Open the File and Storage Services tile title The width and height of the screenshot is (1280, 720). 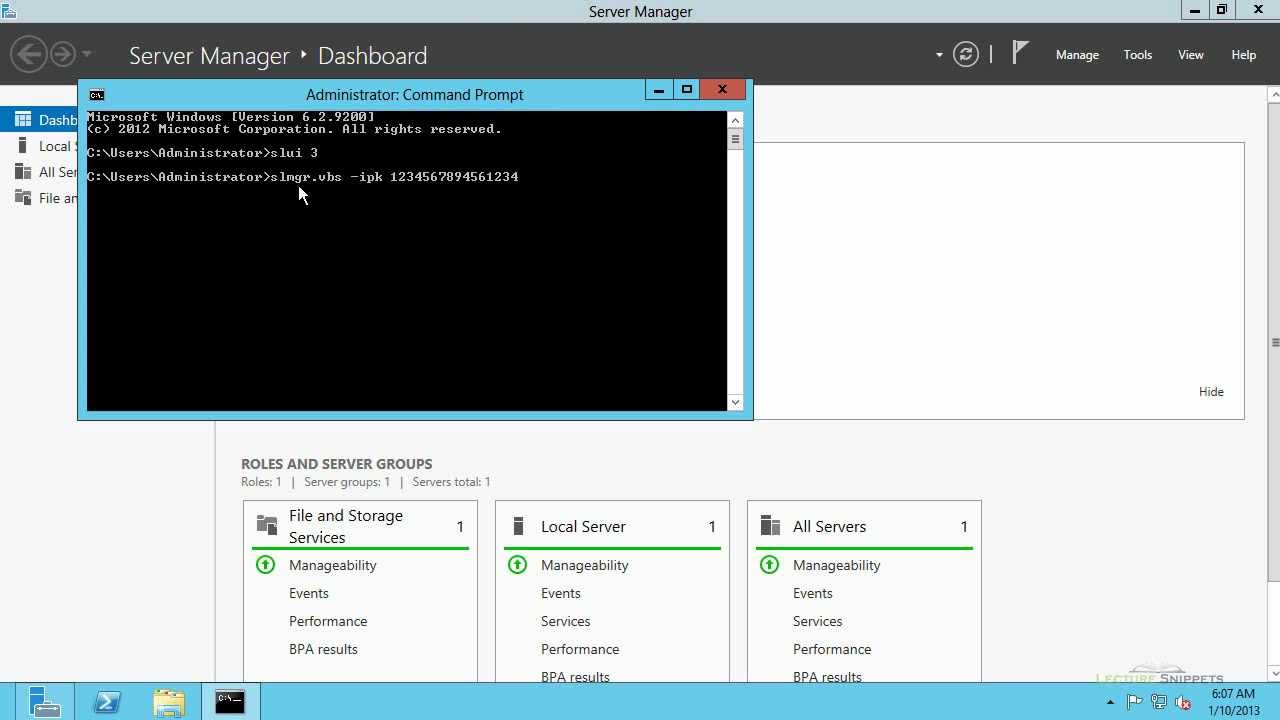tap(346, 527)
